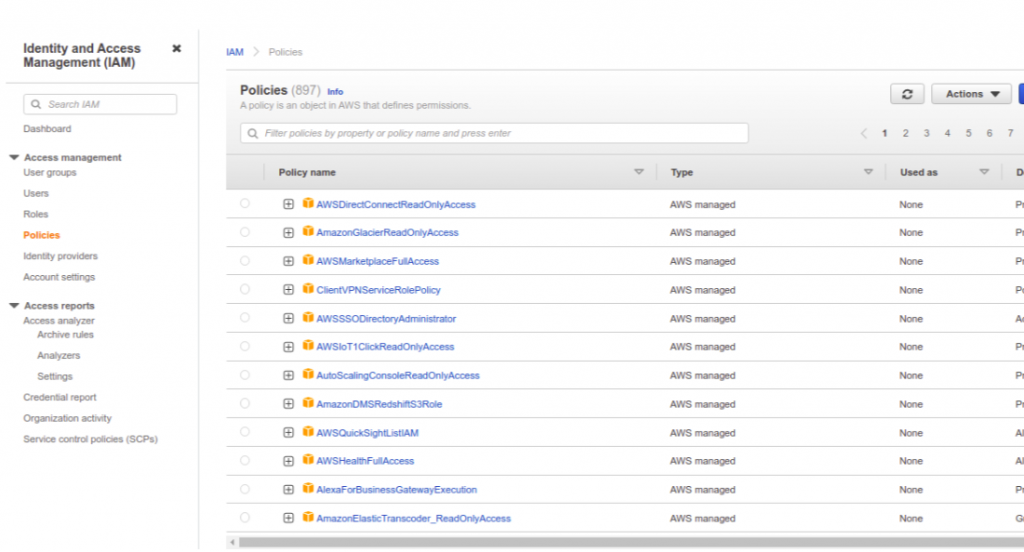This screenshot has height=552, width=1024.
Task: Select radio button for AWSMarketplaceFullAccess
Action: pyautogui.click(x=245, y=261)
